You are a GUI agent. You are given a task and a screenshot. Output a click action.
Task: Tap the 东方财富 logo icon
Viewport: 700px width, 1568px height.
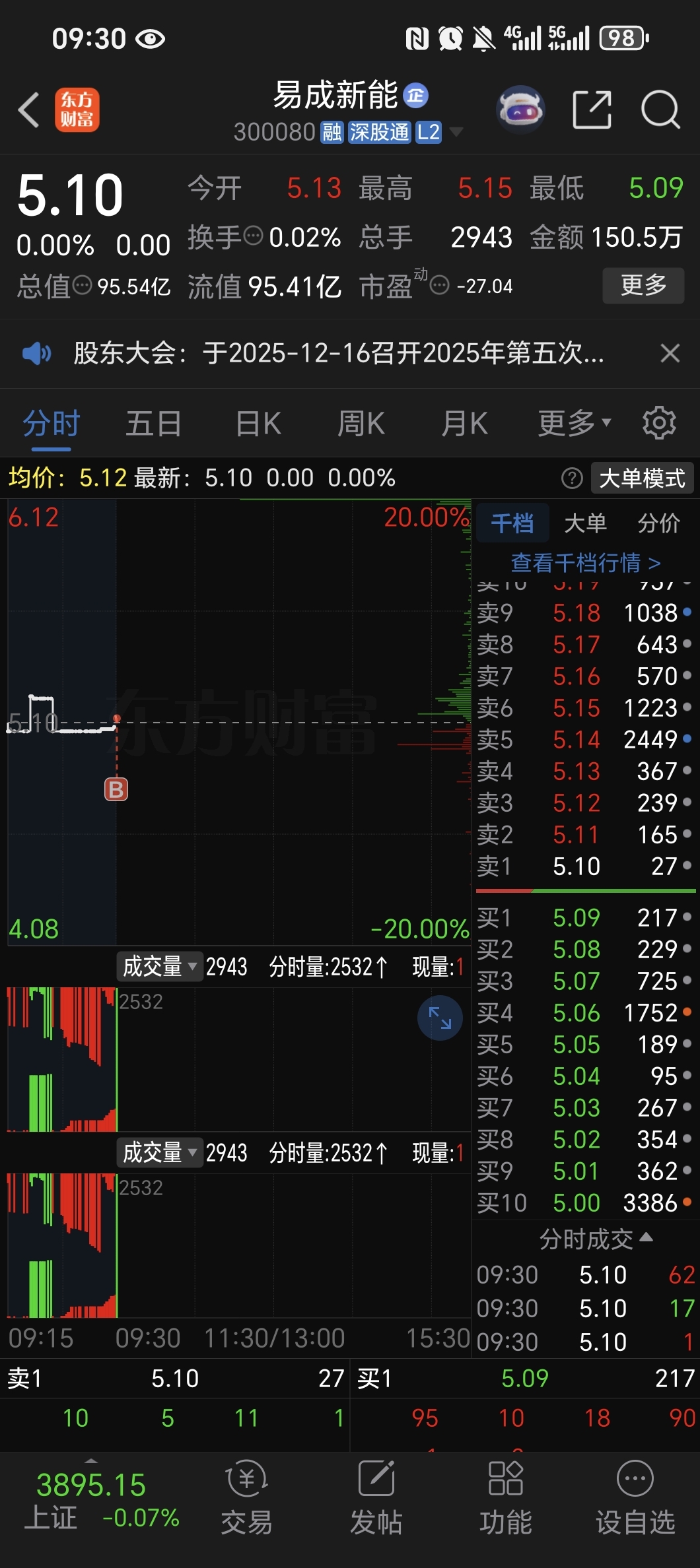(77, 110)
